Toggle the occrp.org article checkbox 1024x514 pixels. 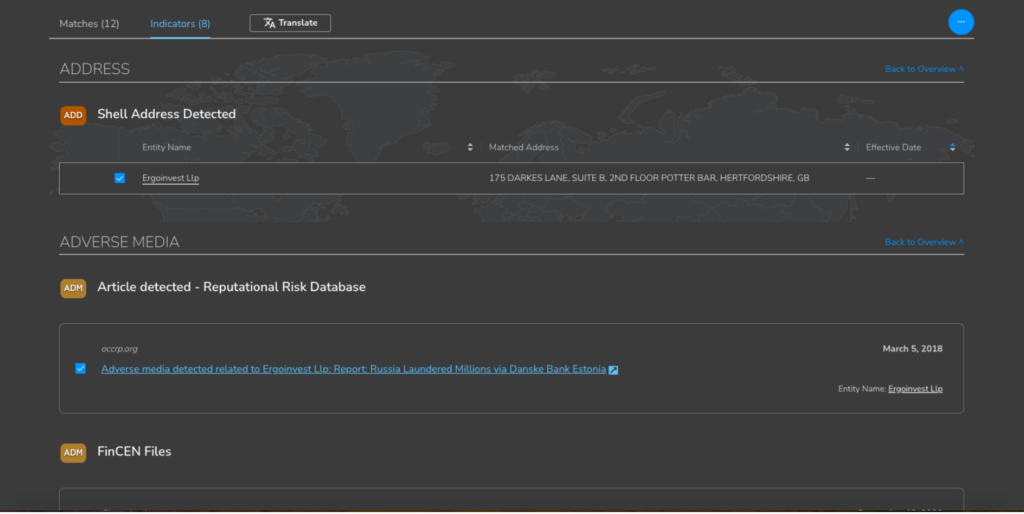click(x=80, y=368)
